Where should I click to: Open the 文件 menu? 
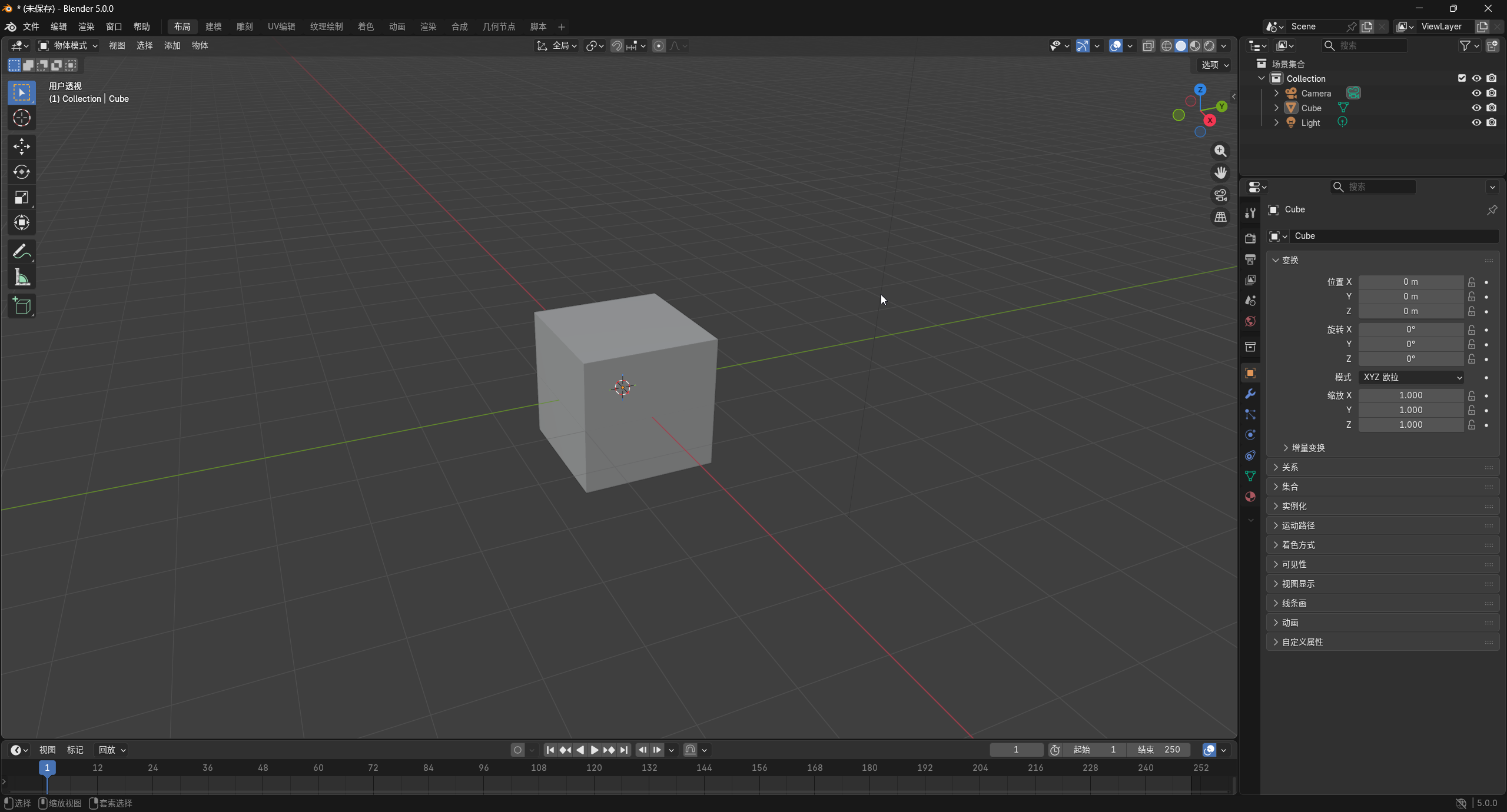coord(31,26)
